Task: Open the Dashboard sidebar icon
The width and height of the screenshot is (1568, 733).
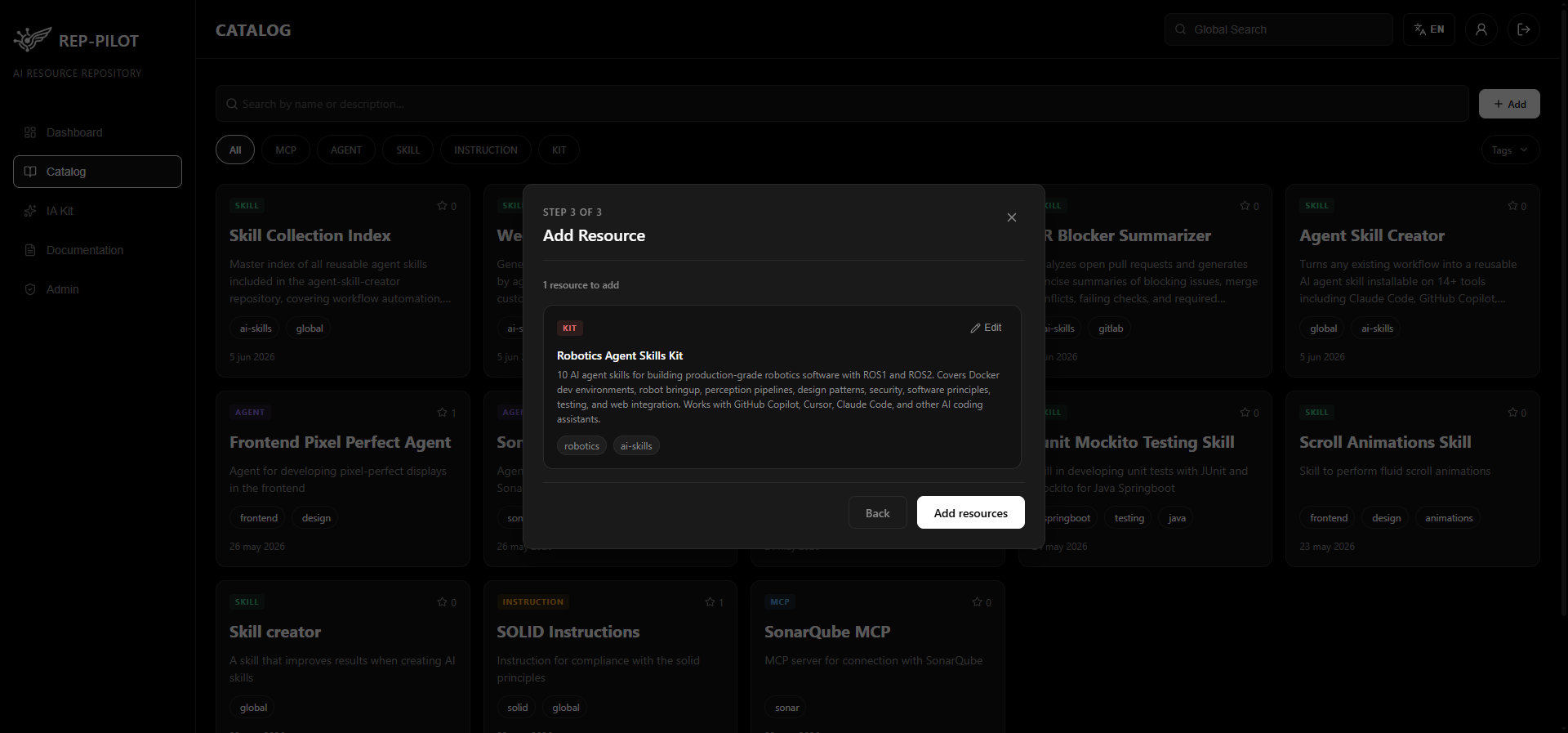Action: tap(30, 132)
